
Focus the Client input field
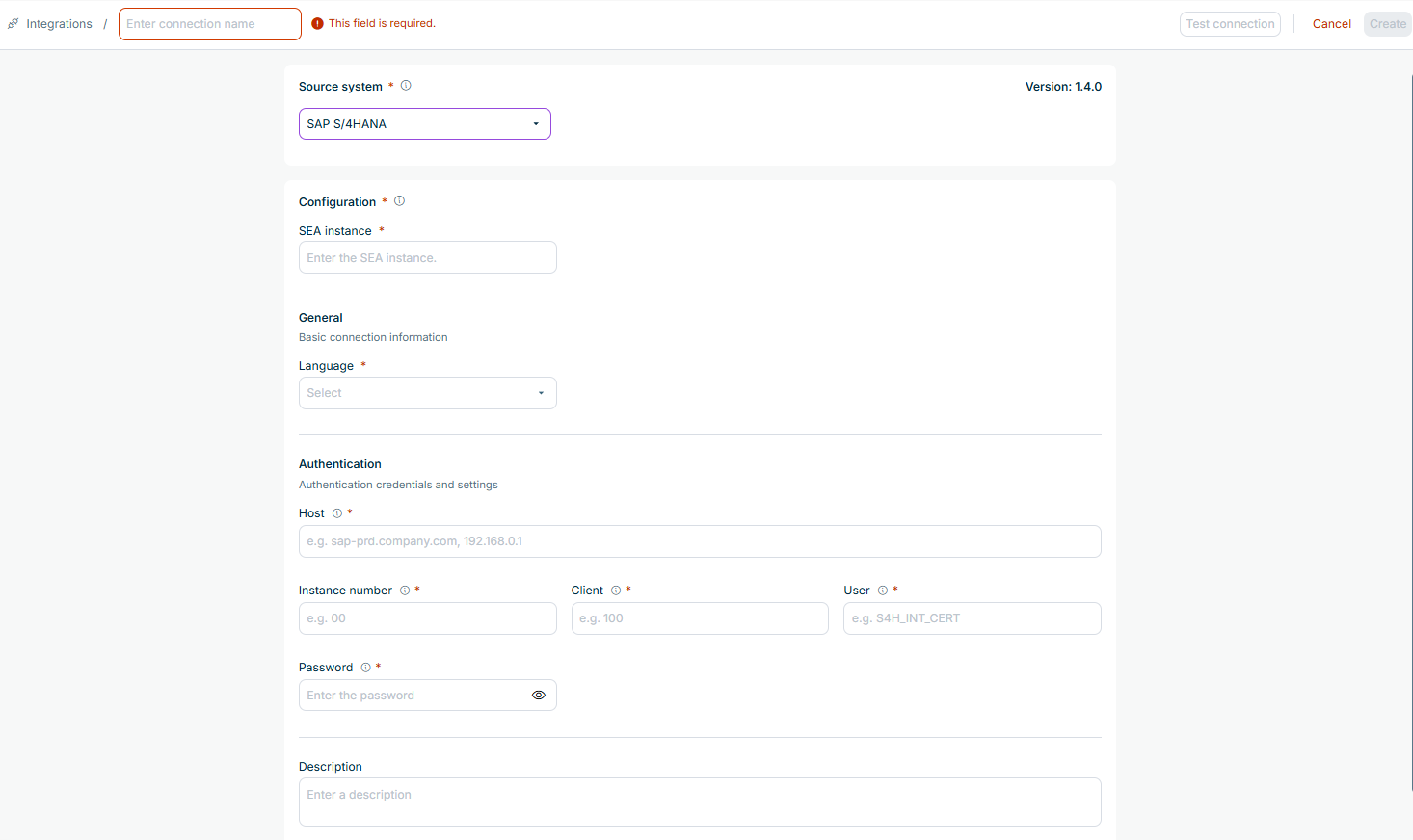[x=700, y=618]
